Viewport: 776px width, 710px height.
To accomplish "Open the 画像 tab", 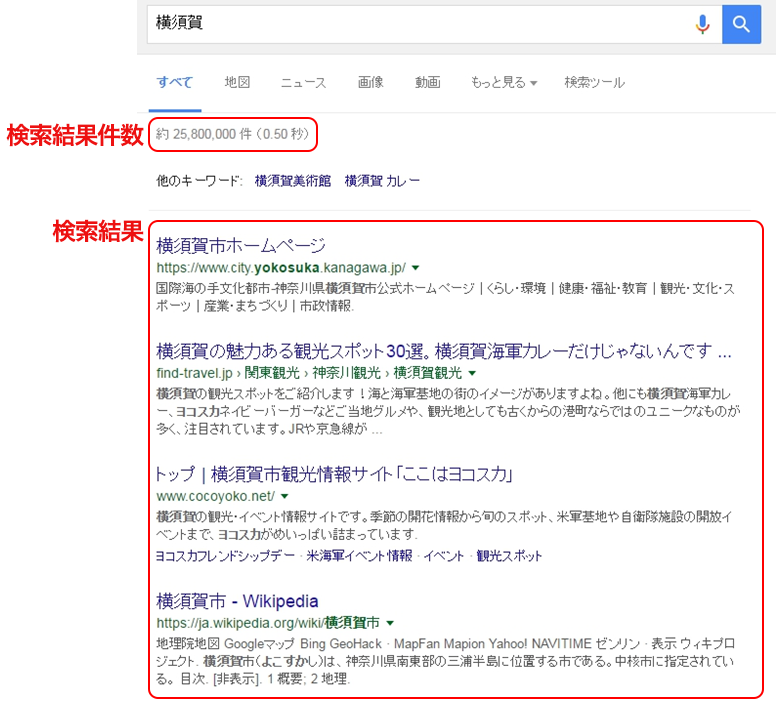I will tap(371, 82).
